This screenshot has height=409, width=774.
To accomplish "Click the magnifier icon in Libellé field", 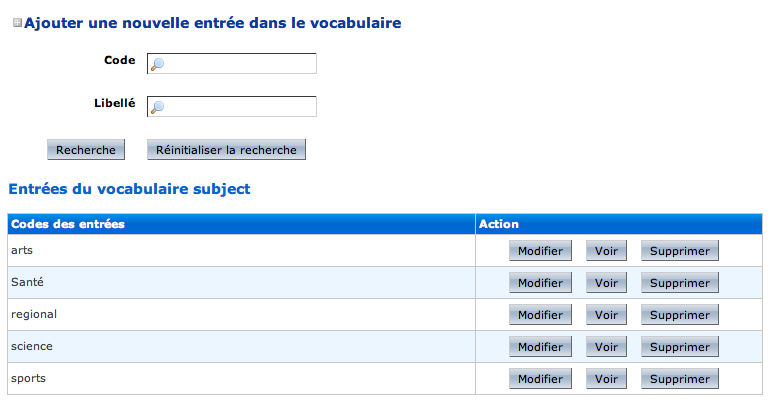I will pyautogui.click(x=157, y=107).
